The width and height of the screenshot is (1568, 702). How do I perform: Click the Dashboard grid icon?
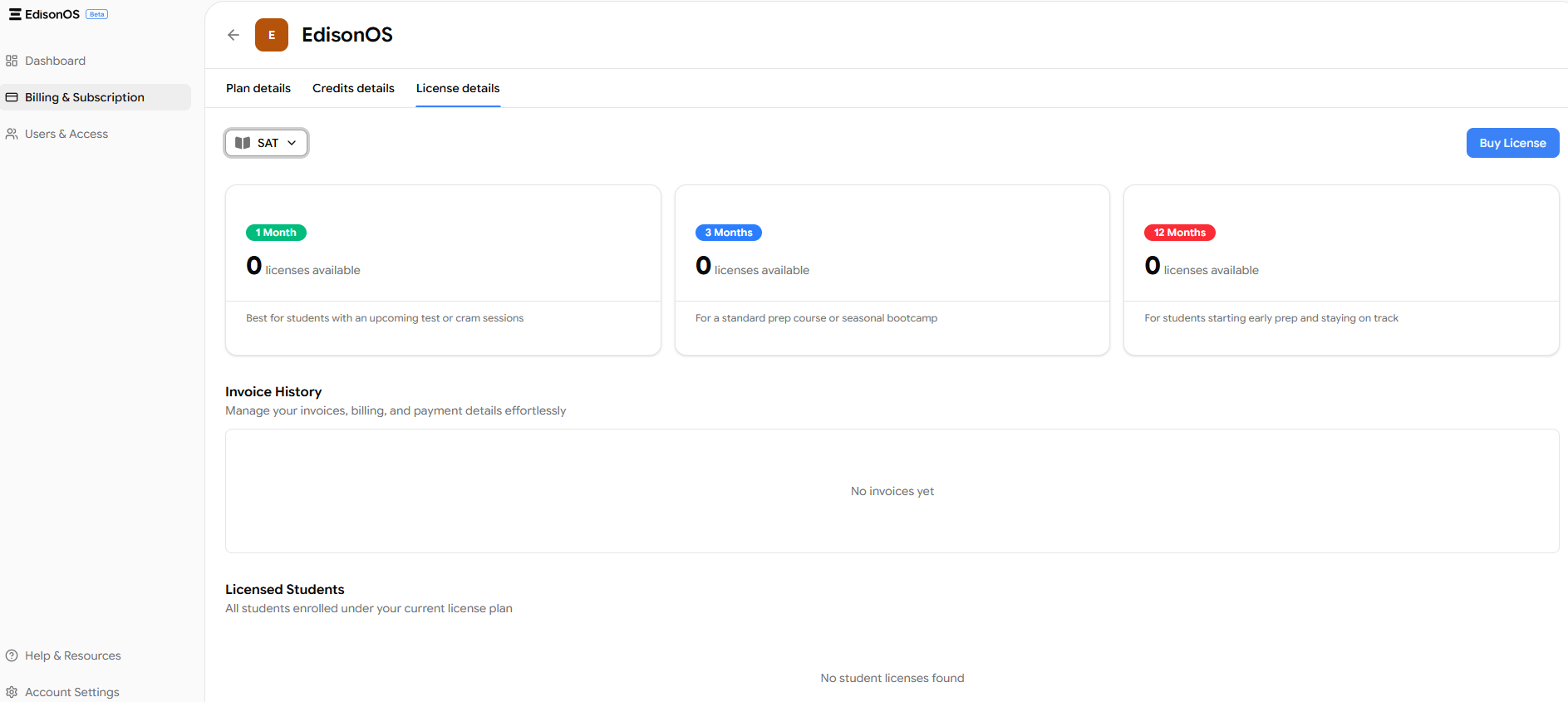[12, 61]
